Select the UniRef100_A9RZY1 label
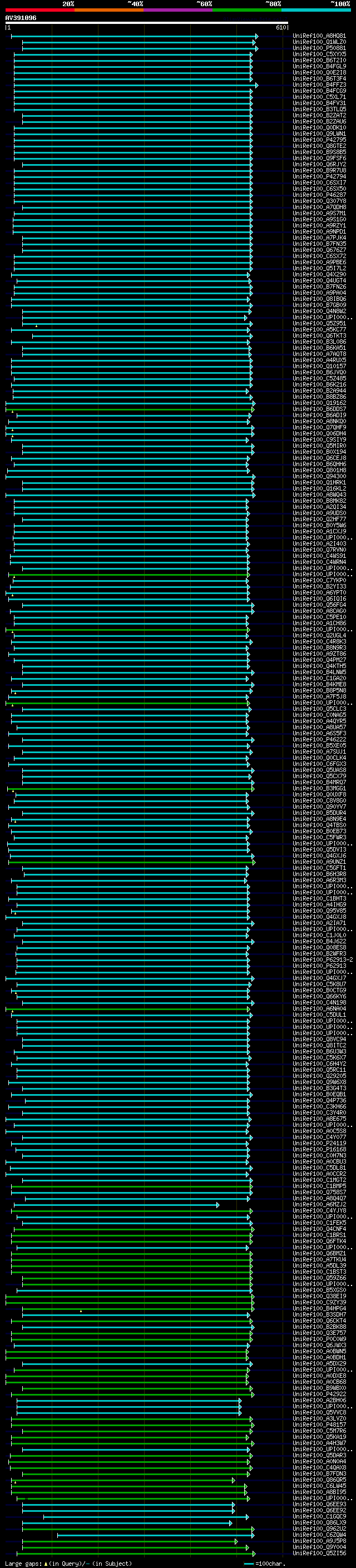The width and height of the screenshot is (356, 1568). pyautogui.click(x=319, y=225)
